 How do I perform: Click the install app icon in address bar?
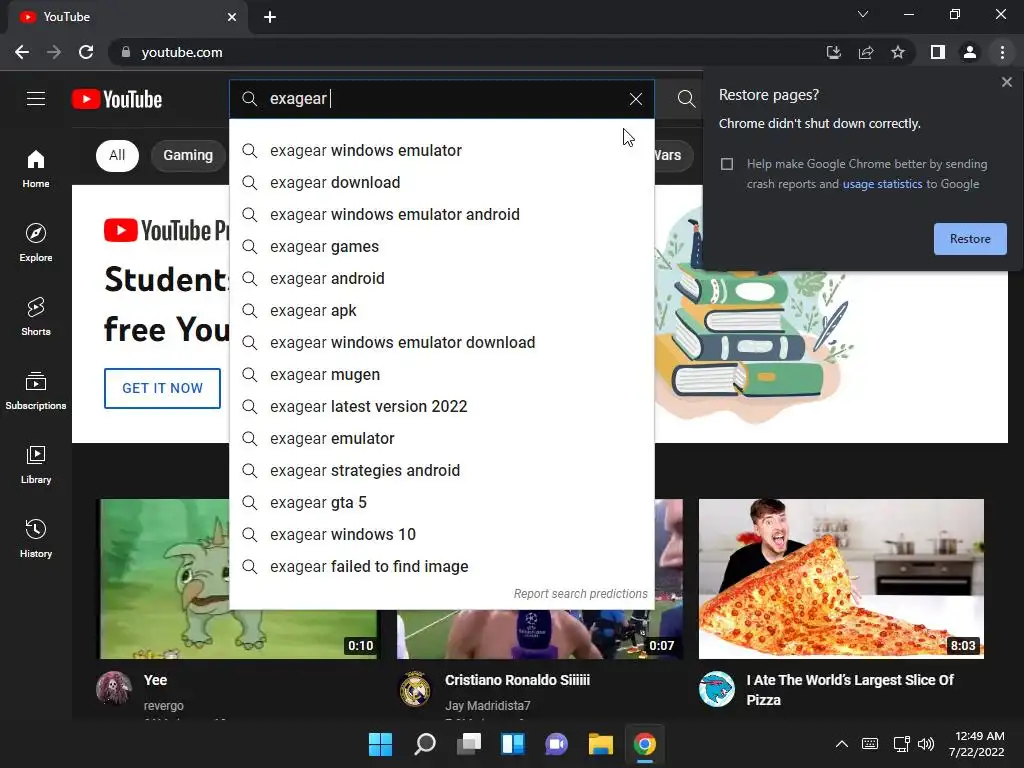[x=833, y=52]
